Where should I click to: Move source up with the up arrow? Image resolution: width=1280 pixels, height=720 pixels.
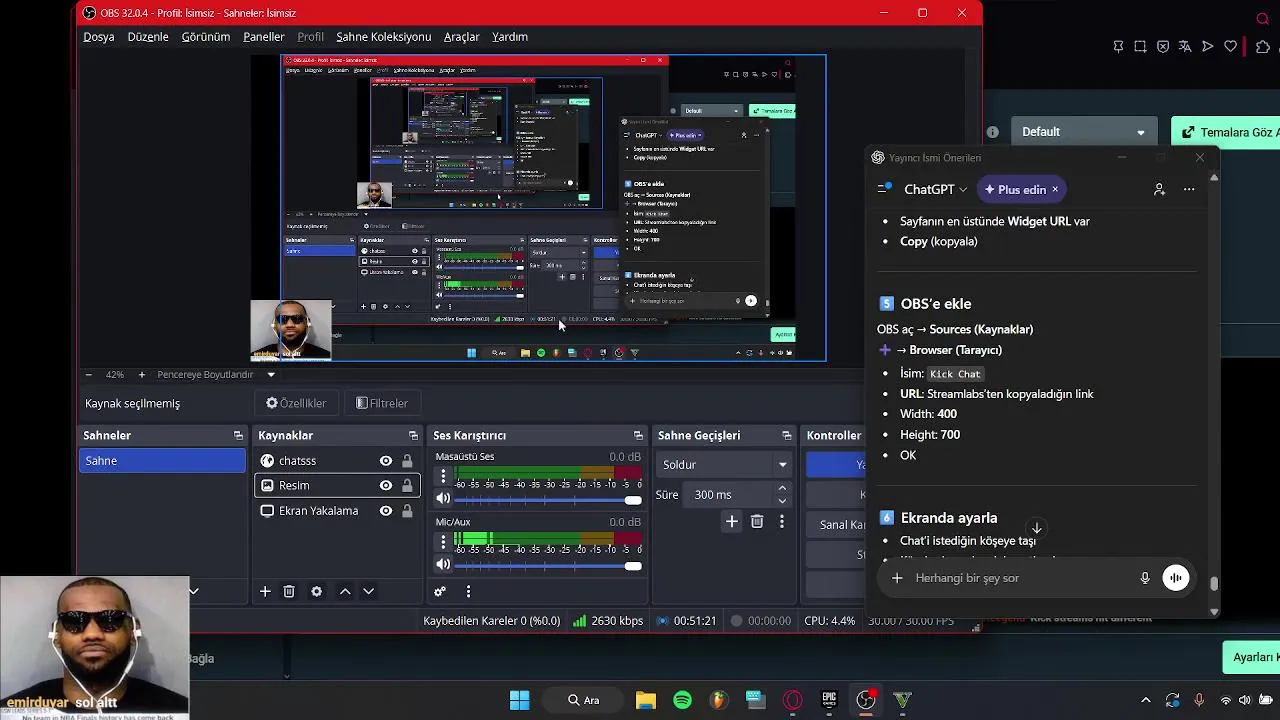345,591
